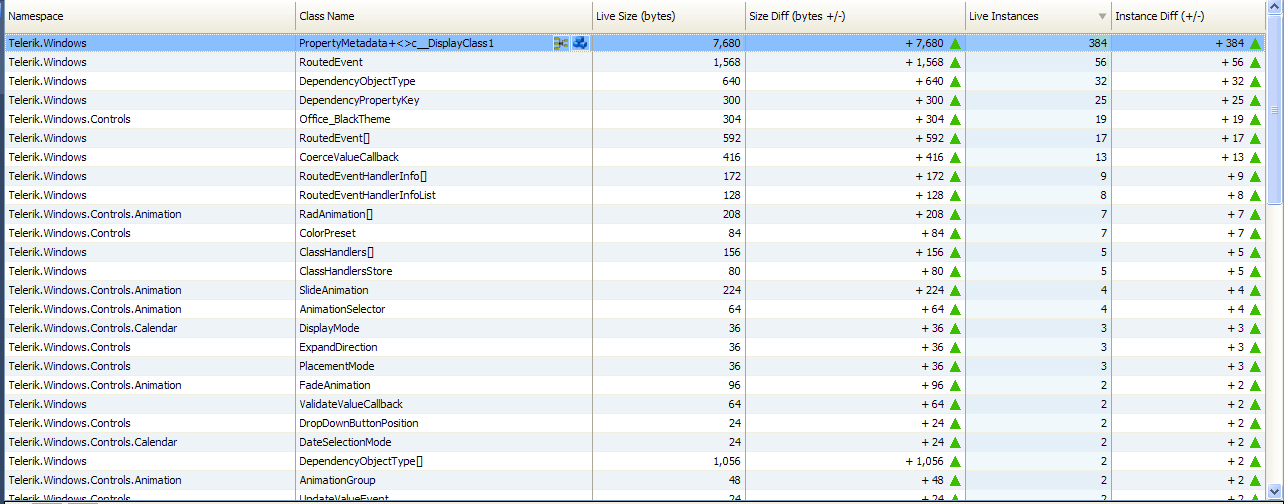Viewport: 1284px width, 504px height.
Task: Select the DependencyPropertyKey class row
Action: coord(634,101)
